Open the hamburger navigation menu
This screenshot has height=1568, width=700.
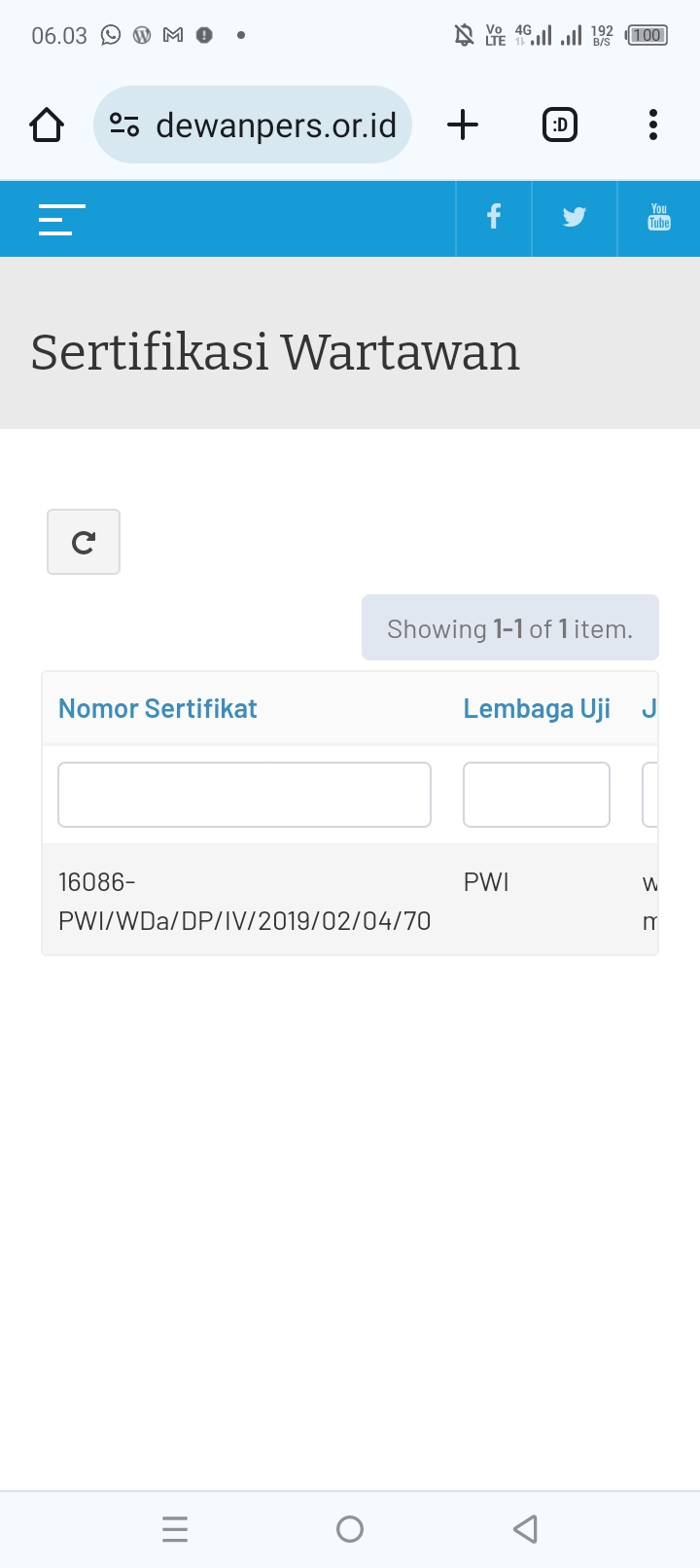click(x=61, y=220)
